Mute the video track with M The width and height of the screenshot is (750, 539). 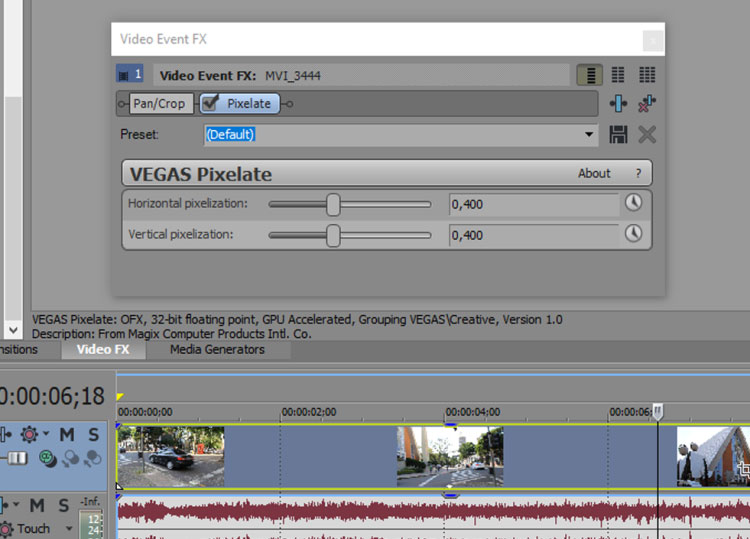coord(66,434)
